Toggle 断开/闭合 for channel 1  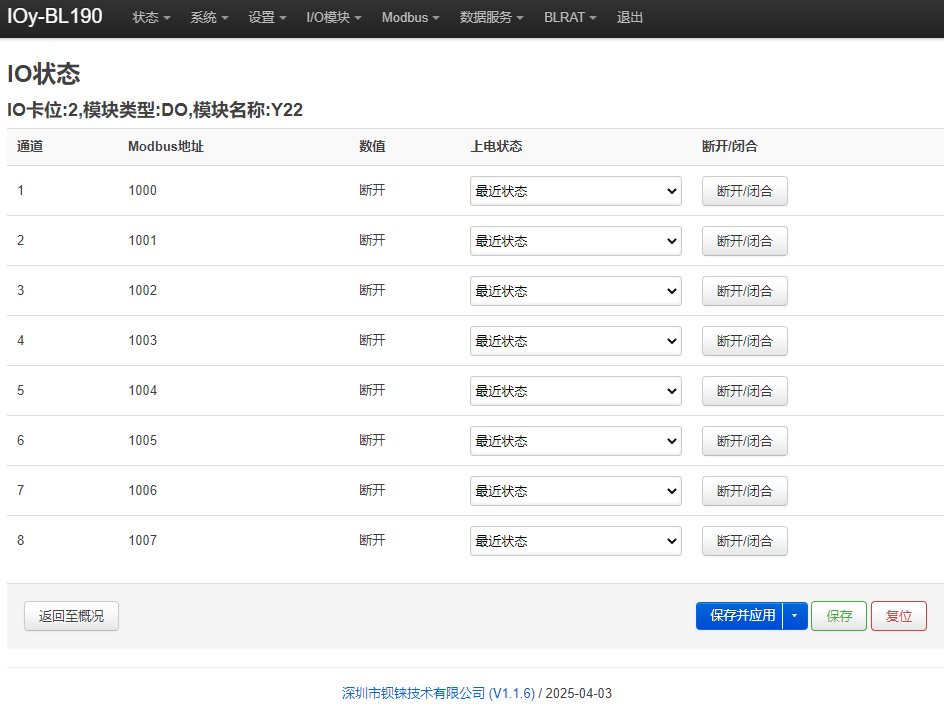pos(745,191)
